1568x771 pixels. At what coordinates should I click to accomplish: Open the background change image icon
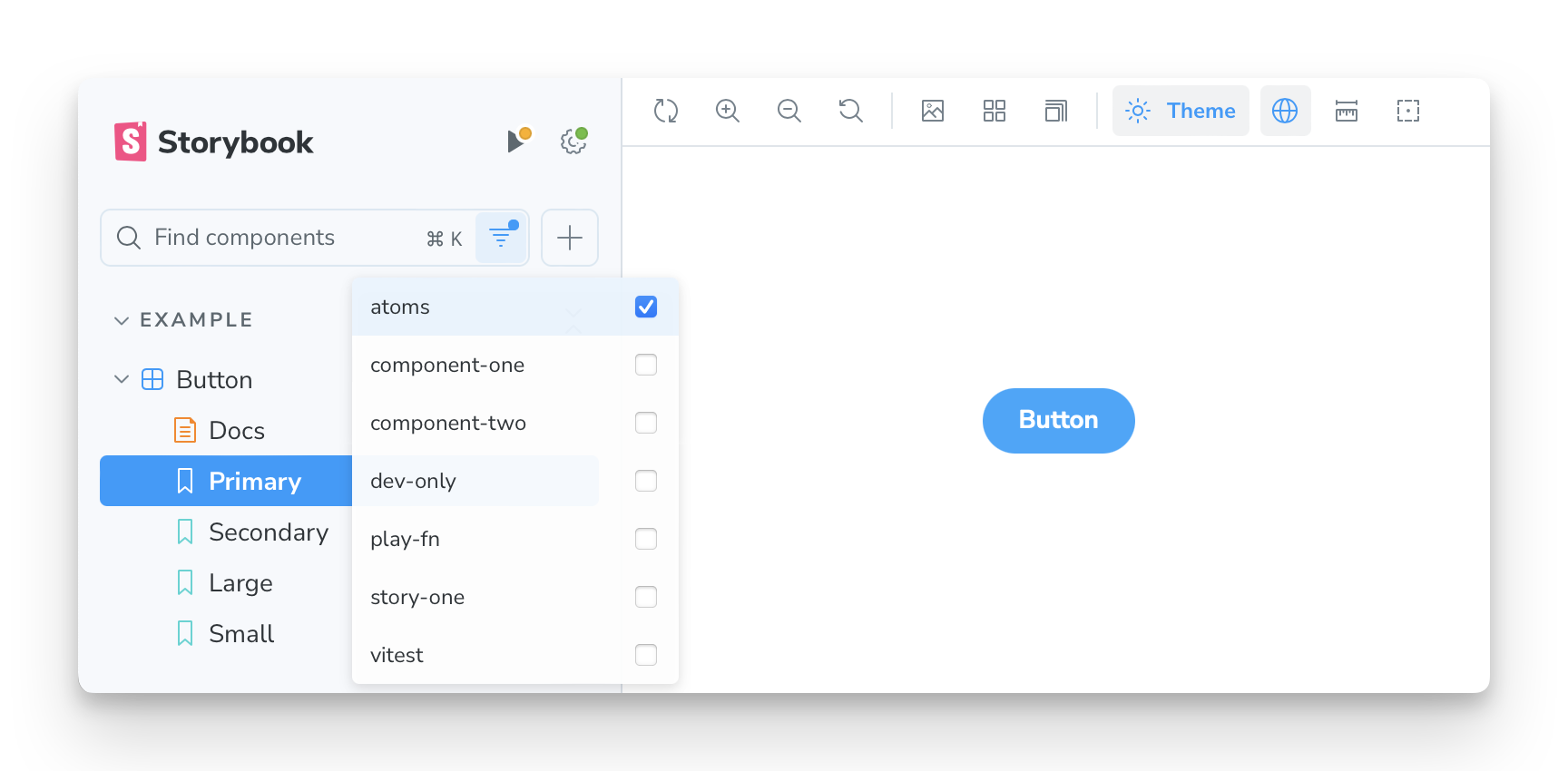point(933,111)
